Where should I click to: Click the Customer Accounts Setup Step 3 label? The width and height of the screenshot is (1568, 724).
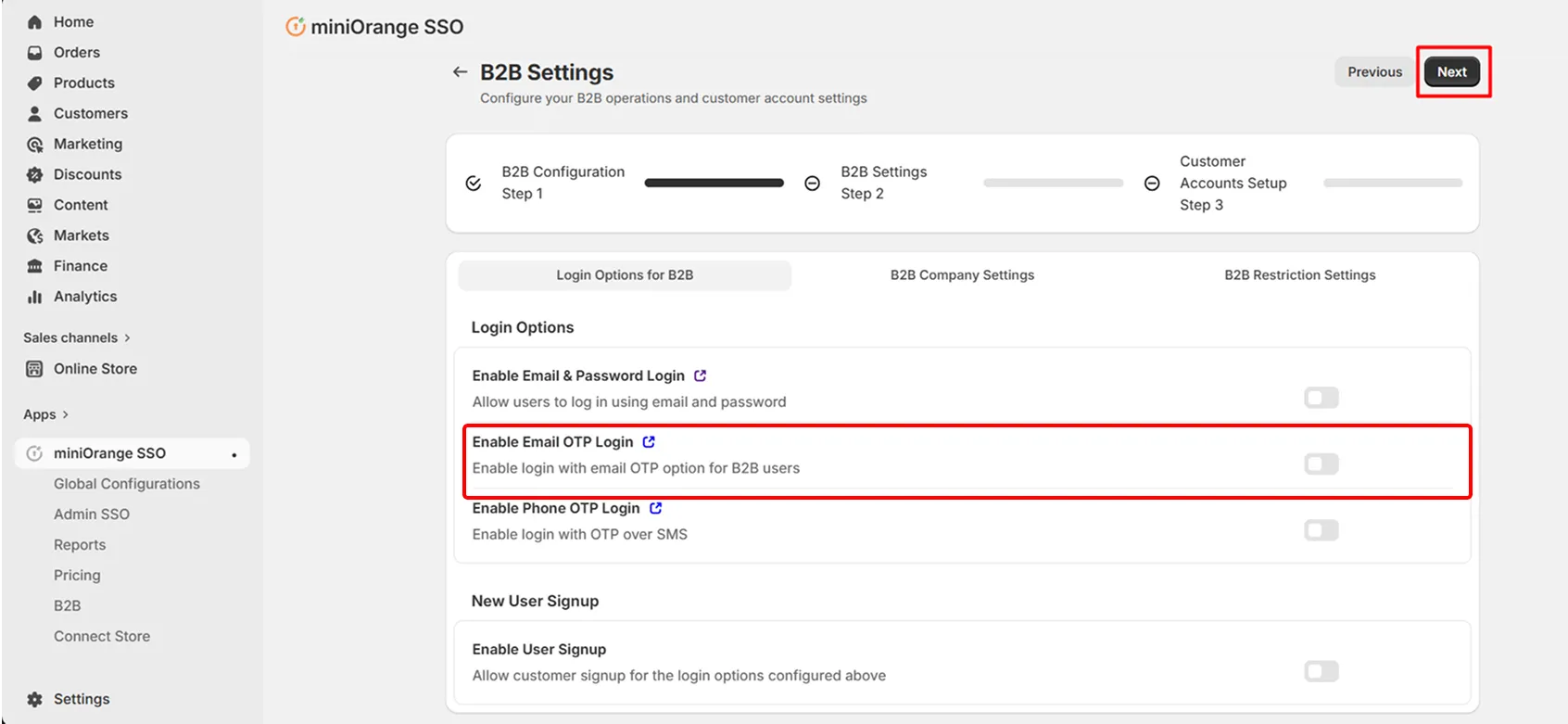pyautogui.click(x=1233, y=184)
